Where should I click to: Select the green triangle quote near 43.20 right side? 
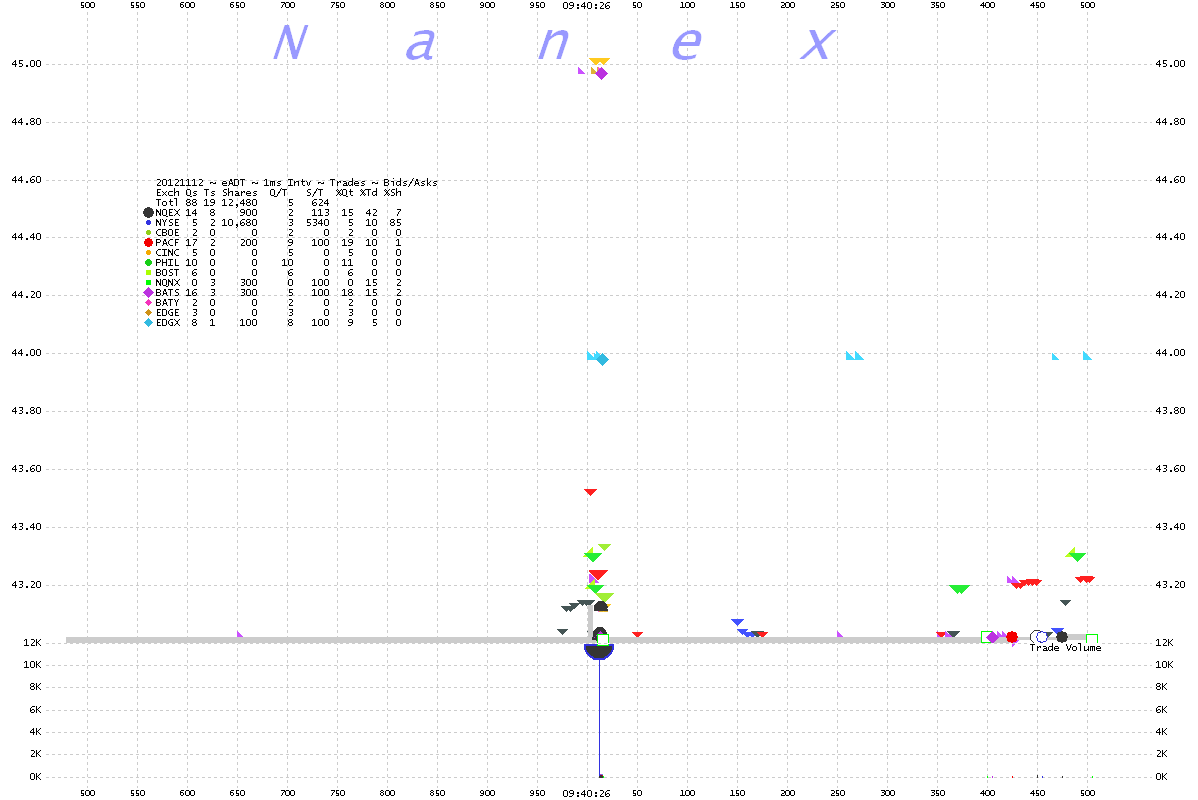coord(960,589)
